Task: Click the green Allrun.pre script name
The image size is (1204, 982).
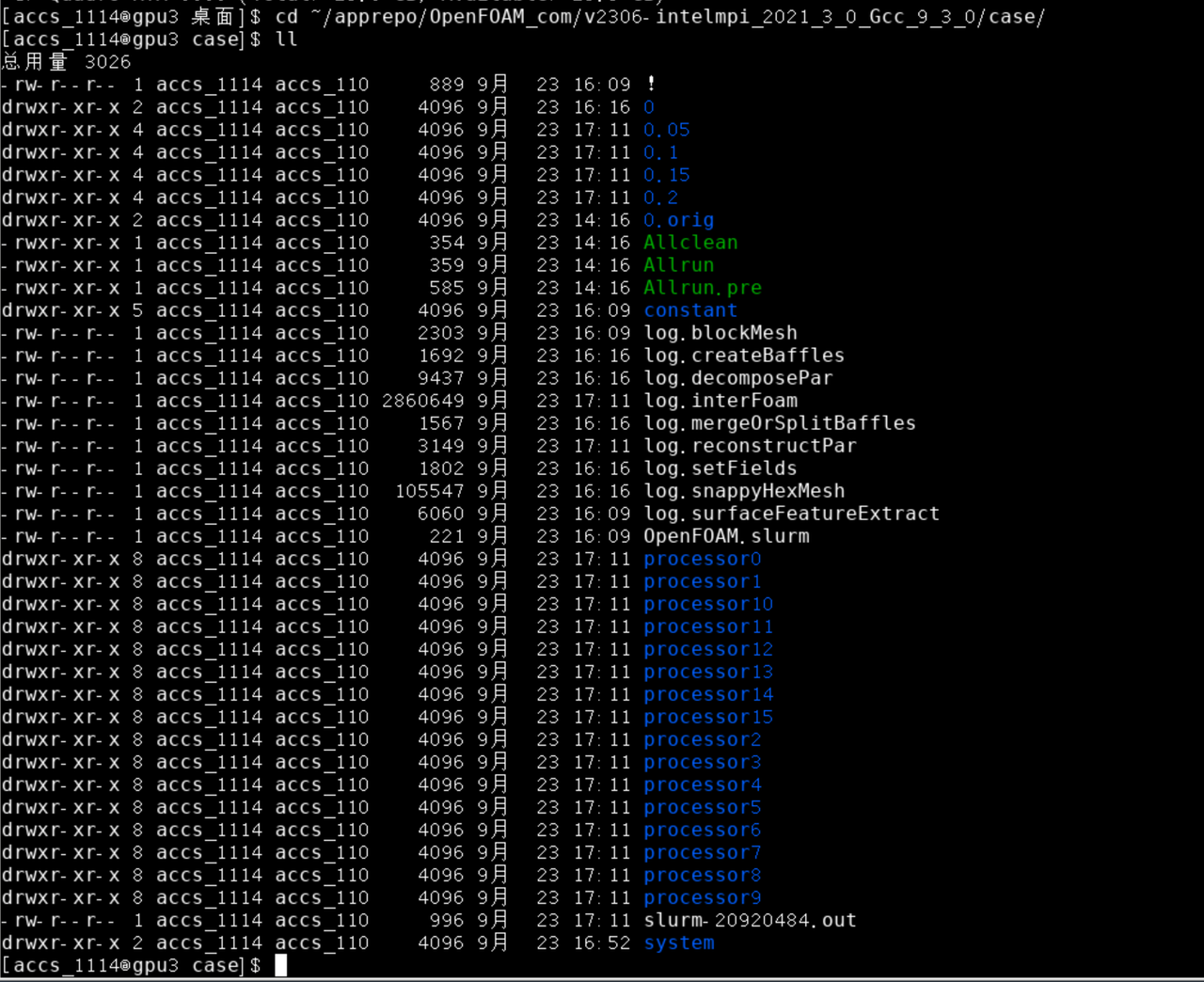Action: (702, 288)
